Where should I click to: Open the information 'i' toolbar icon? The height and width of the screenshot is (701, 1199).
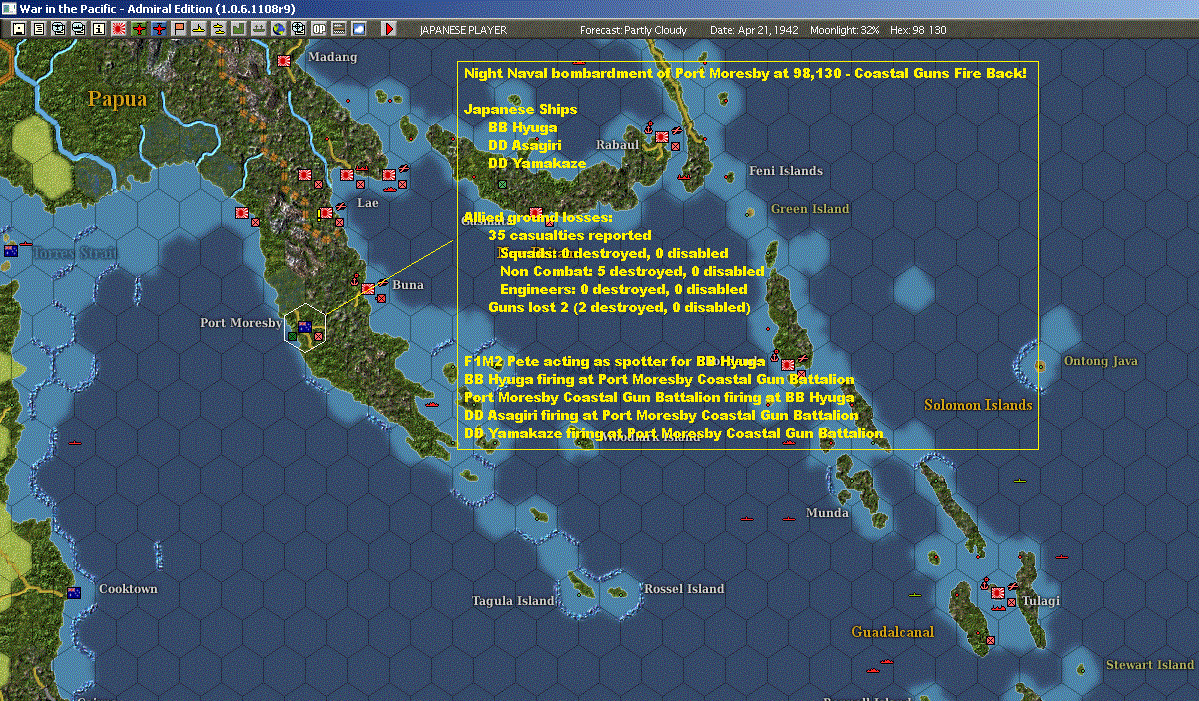pos(99,29)
